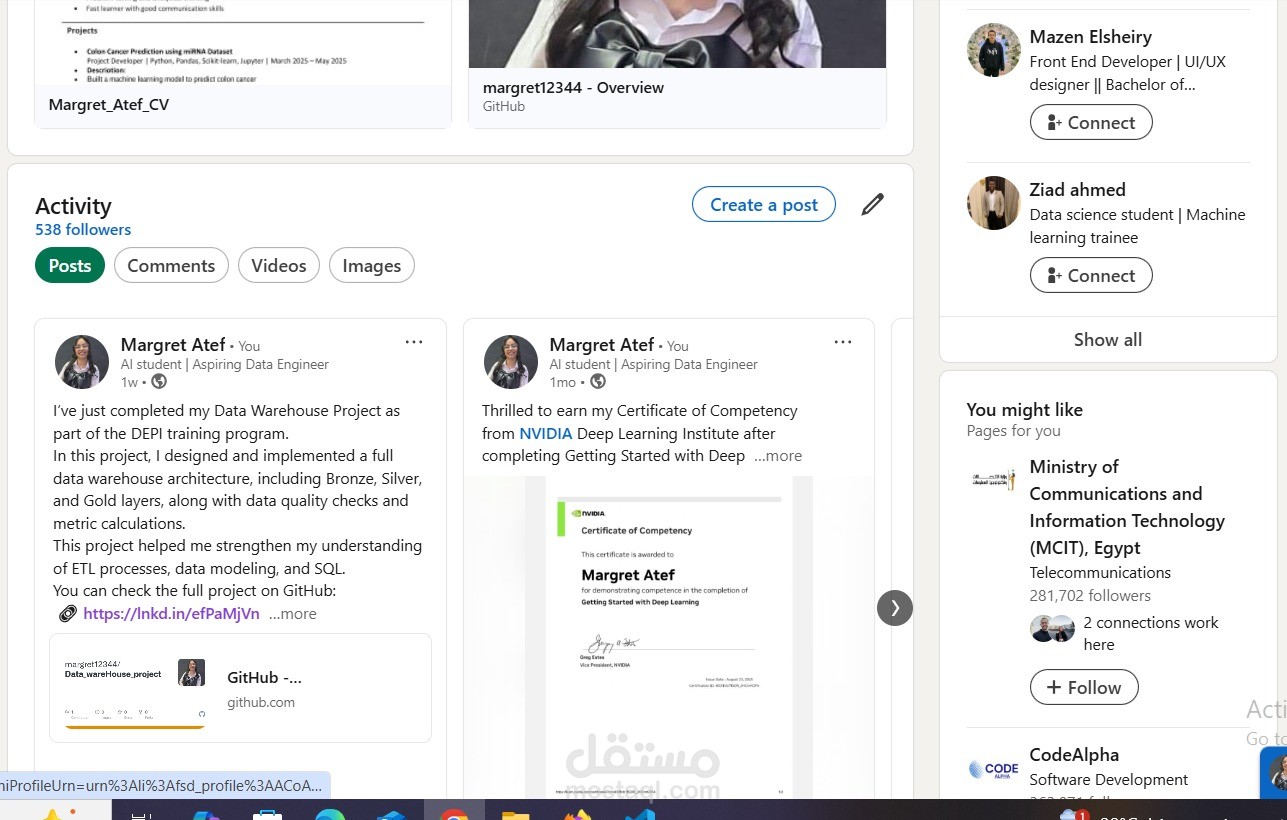Open Mazen Elsheiry's profile photo
Image resolution: width=1287 pixels, height=820 pixels.
pyautogui.click(x=994, y=50)
